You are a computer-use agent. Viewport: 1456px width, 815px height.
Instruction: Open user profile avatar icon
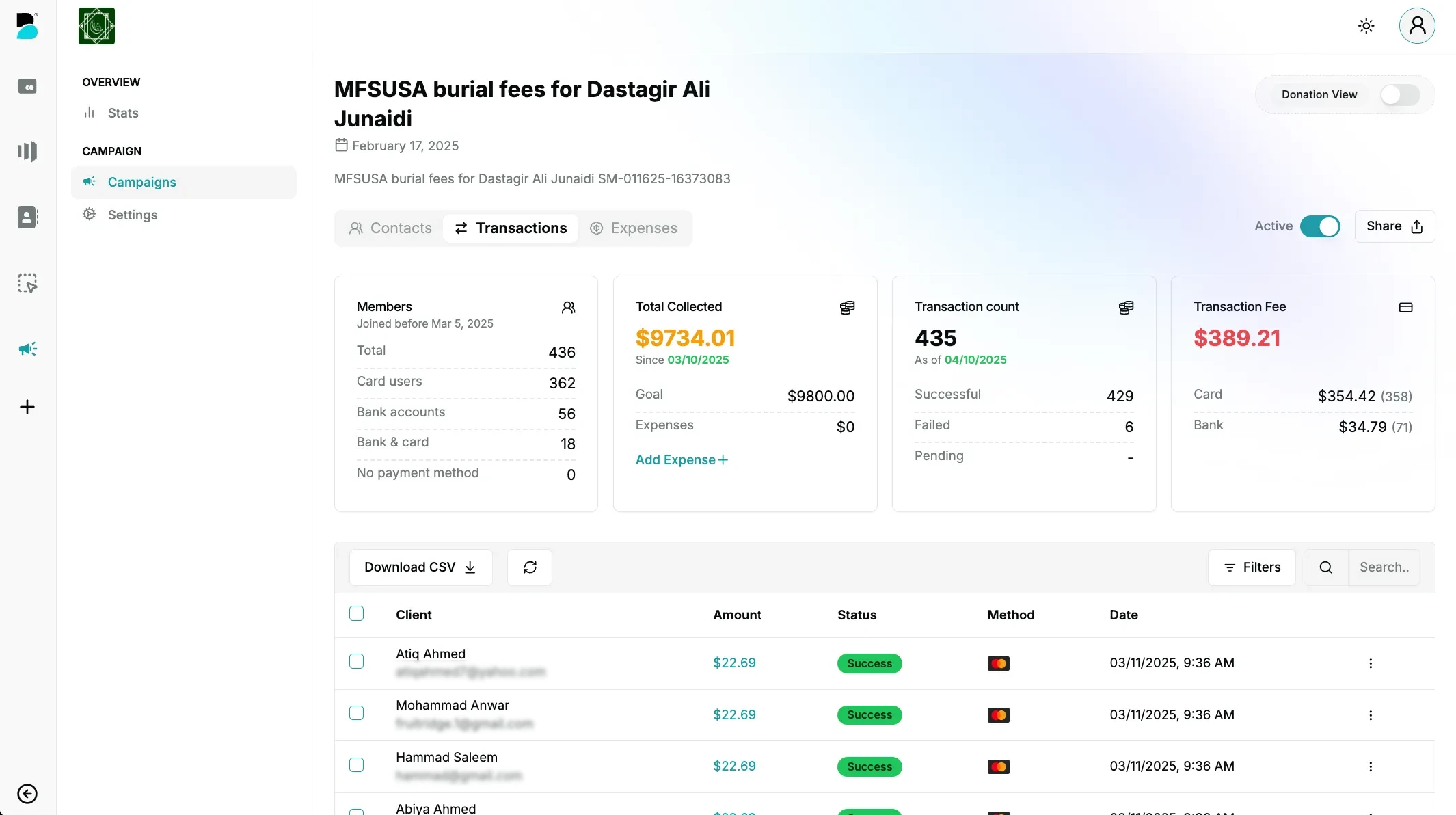1417,26
